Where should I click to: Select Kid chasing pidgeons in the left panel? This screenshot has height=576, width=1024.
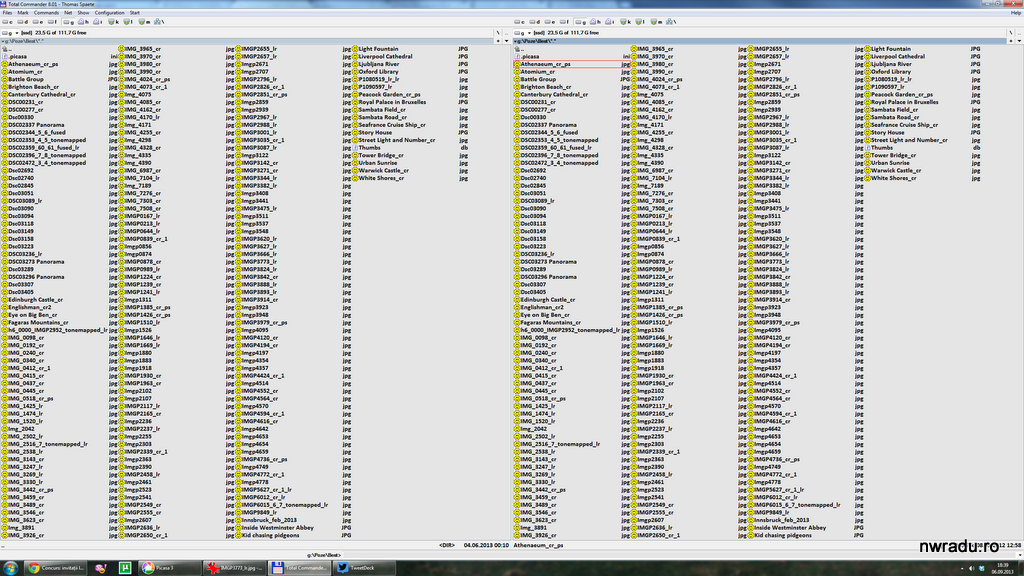270,536
